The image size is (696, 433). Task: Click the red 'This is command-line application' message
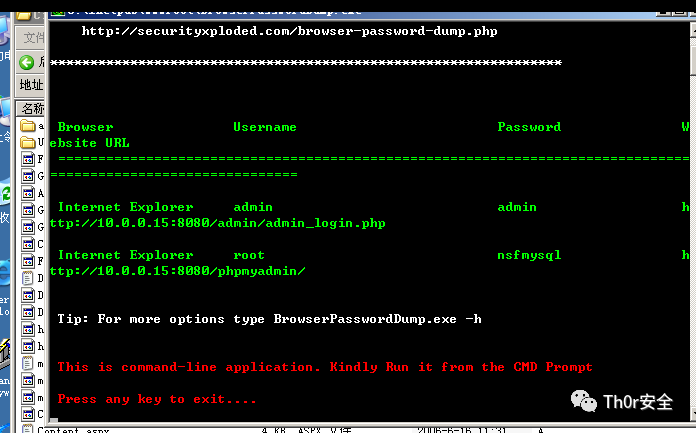pyautogui.click(x=325, y=367)
